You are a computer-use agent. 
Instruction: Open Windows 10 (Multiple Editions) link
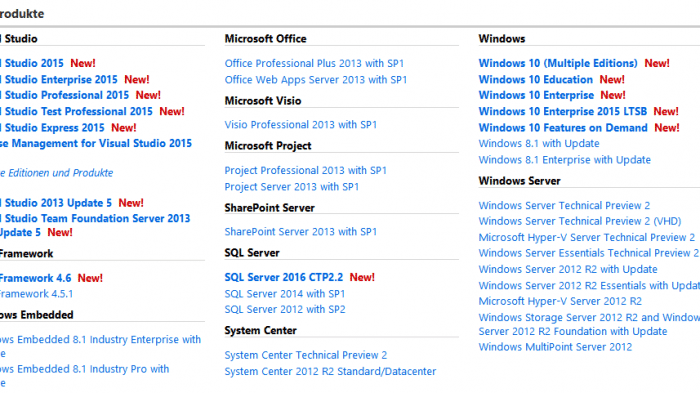click(x=558, y=63)
